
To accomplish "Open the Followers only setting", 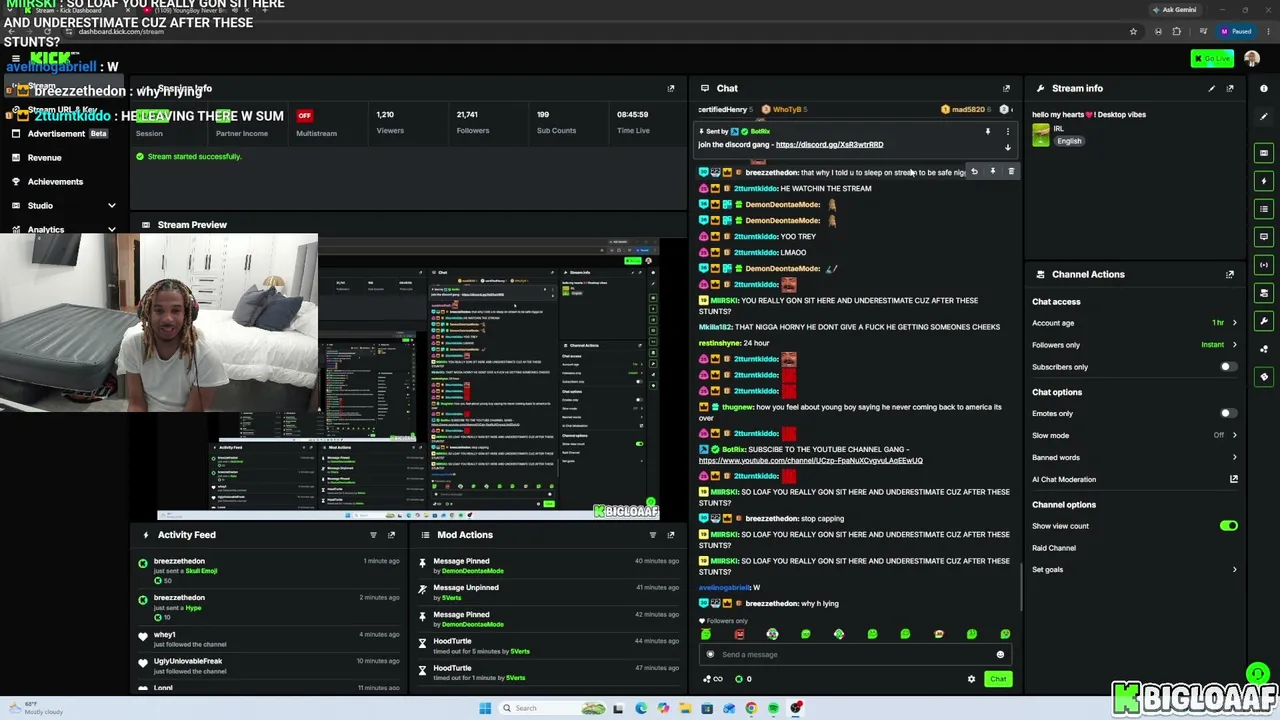I will pos(1134,345).
